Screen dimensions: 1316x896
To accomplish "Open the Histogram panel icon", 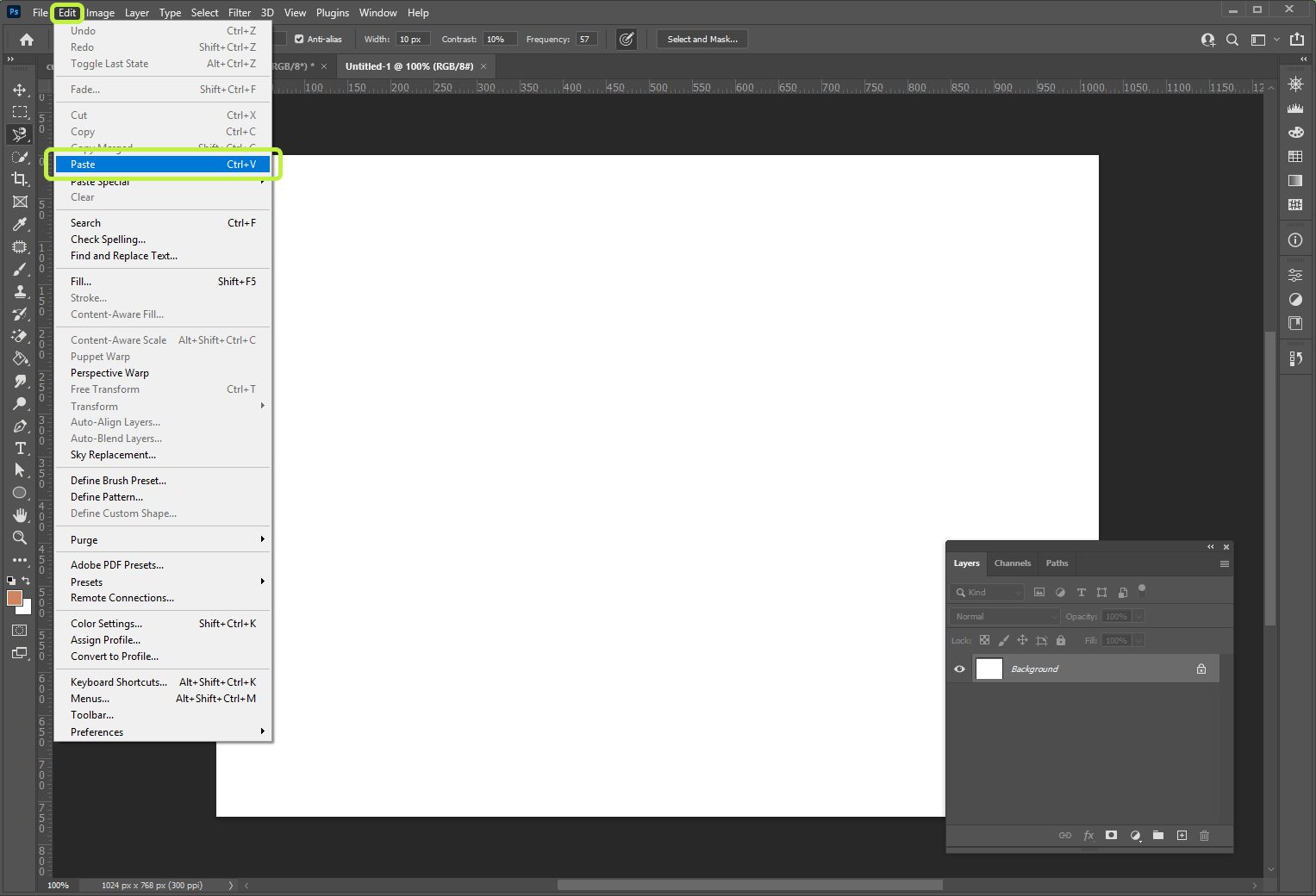I will coord(1295,109).
